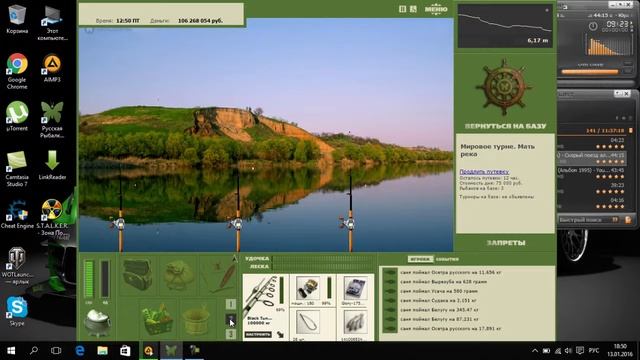Click the Настроить button under the rod
Screen dimensions: 640x360
click(x=258, y=334)
